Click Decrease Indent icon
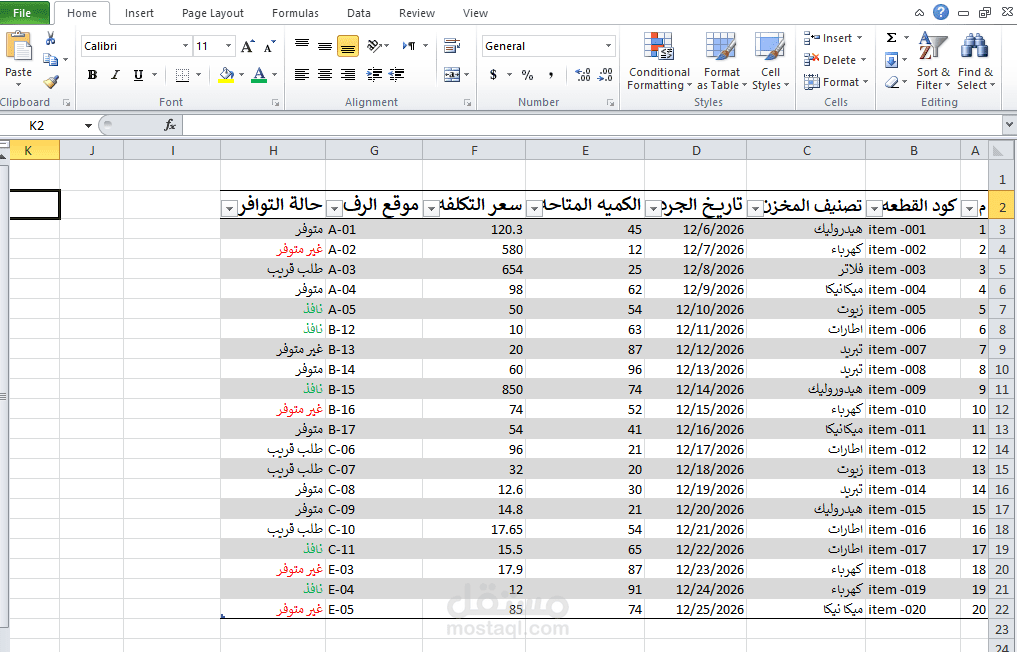 374,75
